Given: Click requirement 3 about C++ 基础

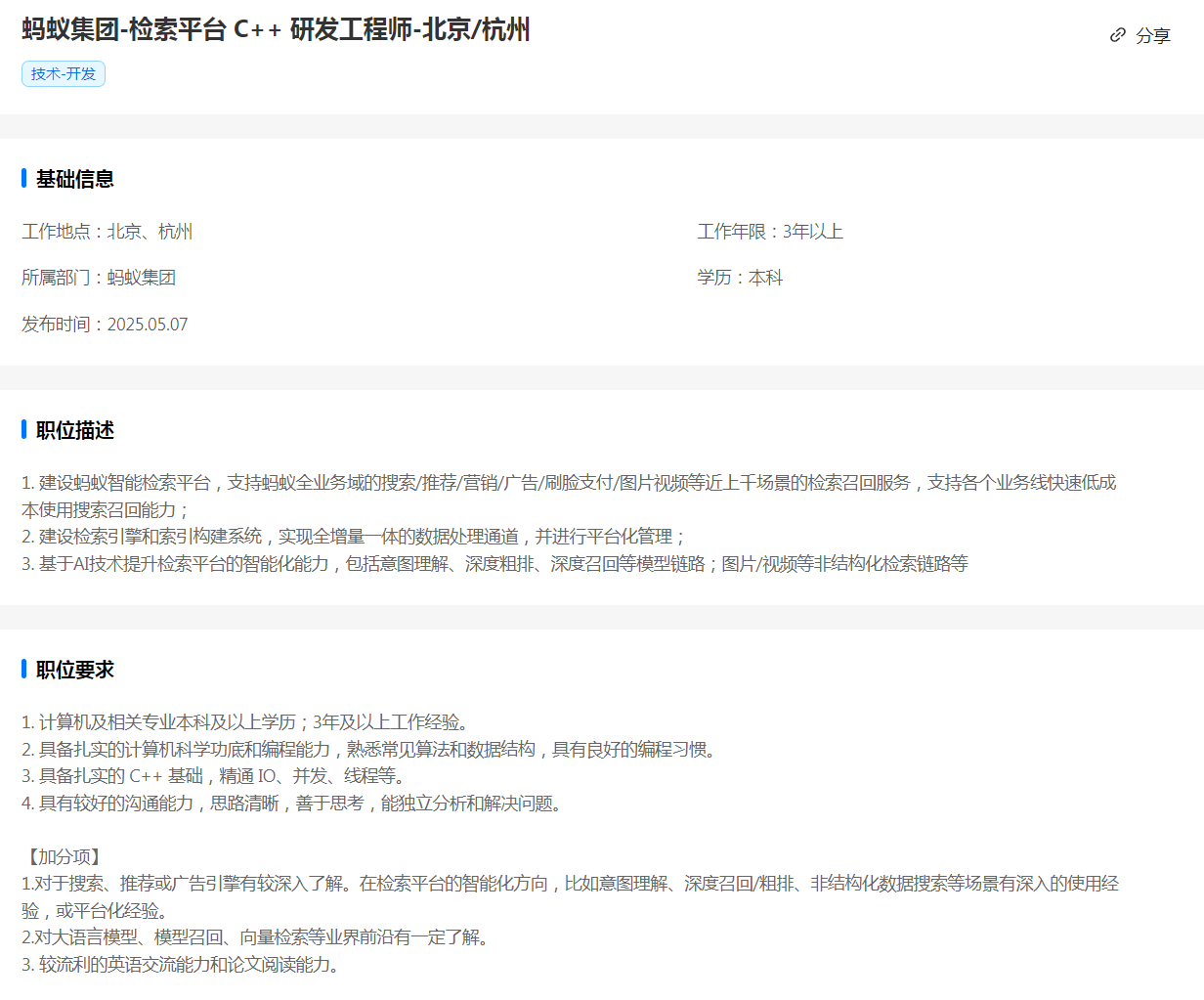Looking at the screenshot, I should coord(213,776).
